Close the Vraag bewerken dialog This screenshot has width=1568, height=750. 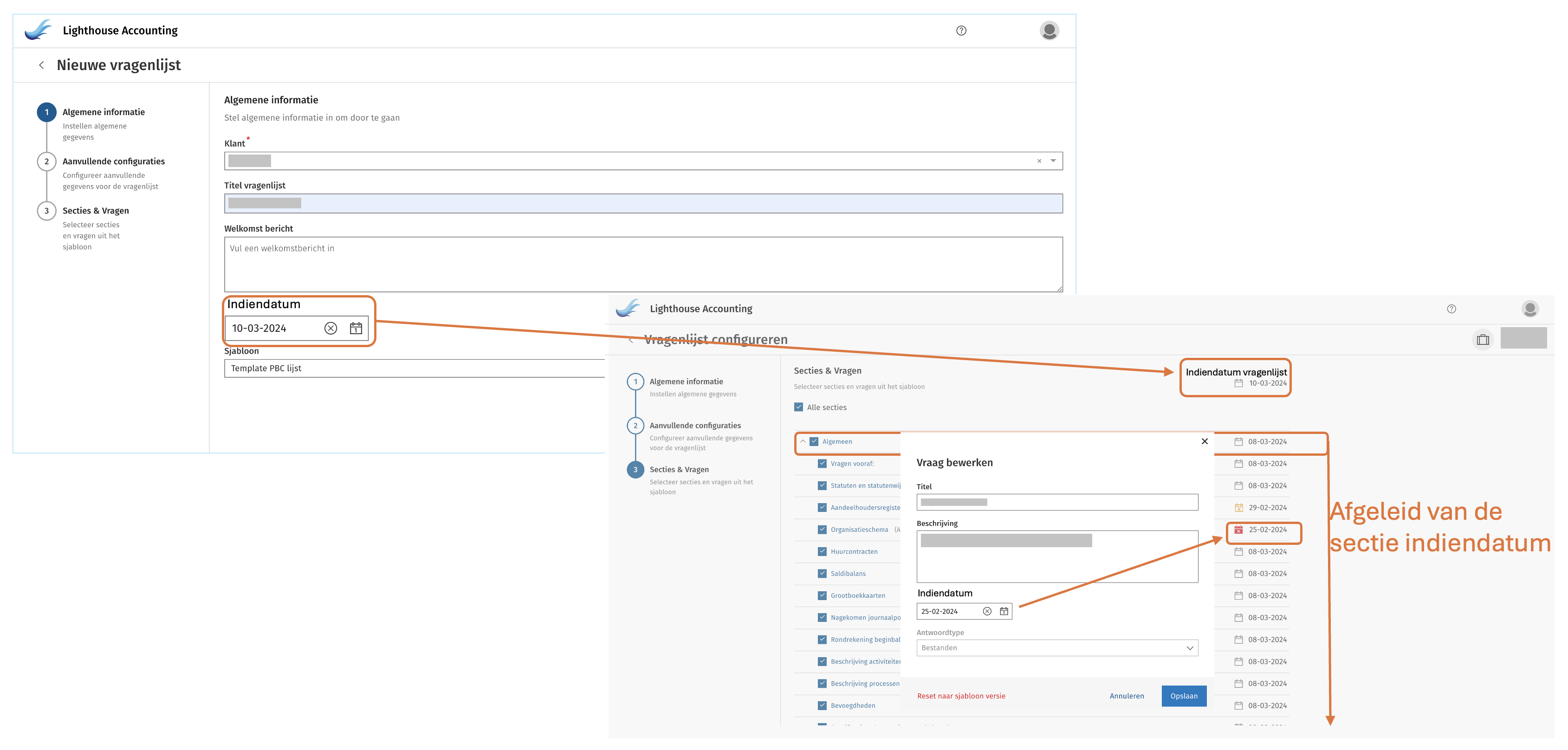coord(1204,441)
